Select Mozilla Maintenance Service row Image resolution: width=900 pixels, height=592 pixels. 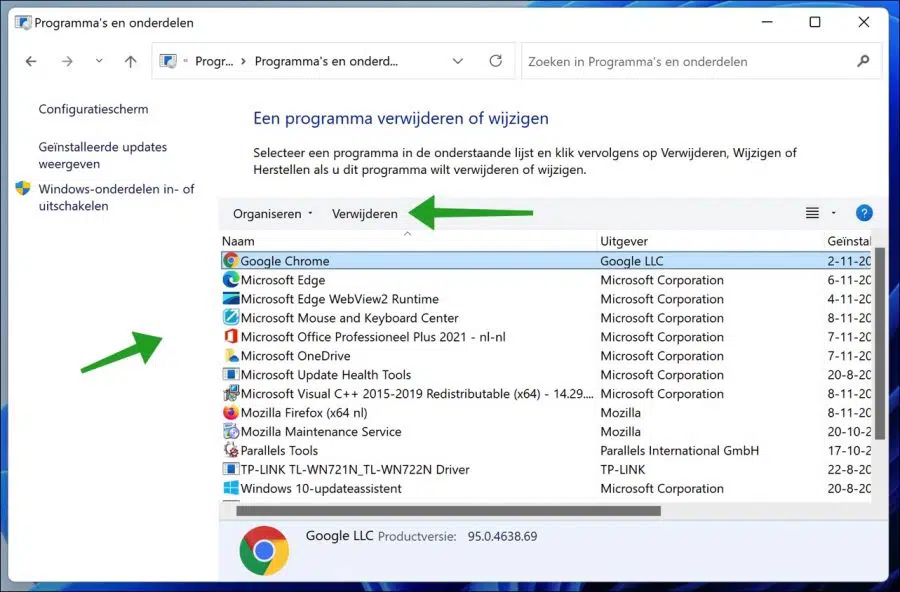(321, 431)
